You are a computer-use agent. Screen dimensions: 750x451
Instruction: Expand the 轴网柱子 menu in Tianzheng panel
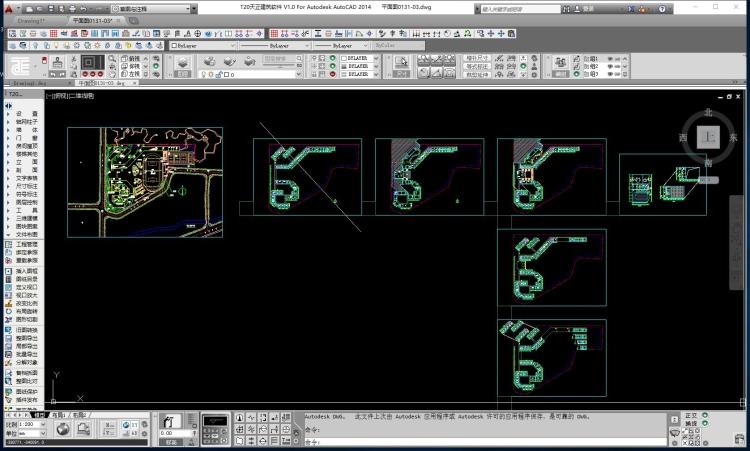point(26,121)
